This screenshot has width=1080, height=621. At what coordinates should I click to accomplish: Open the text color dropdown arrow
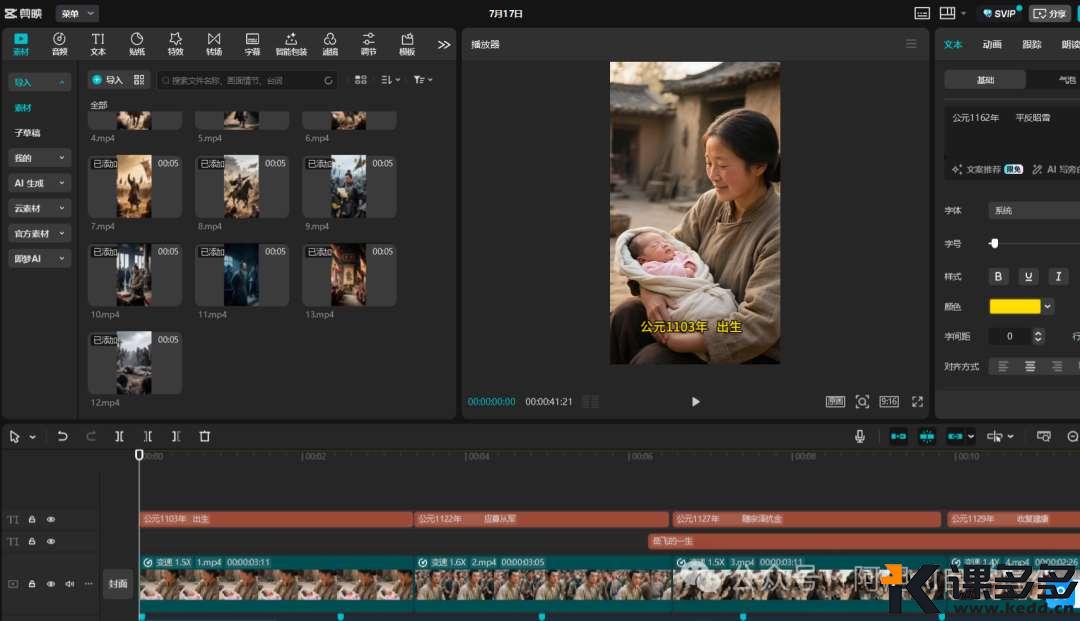coord(1048,307)
